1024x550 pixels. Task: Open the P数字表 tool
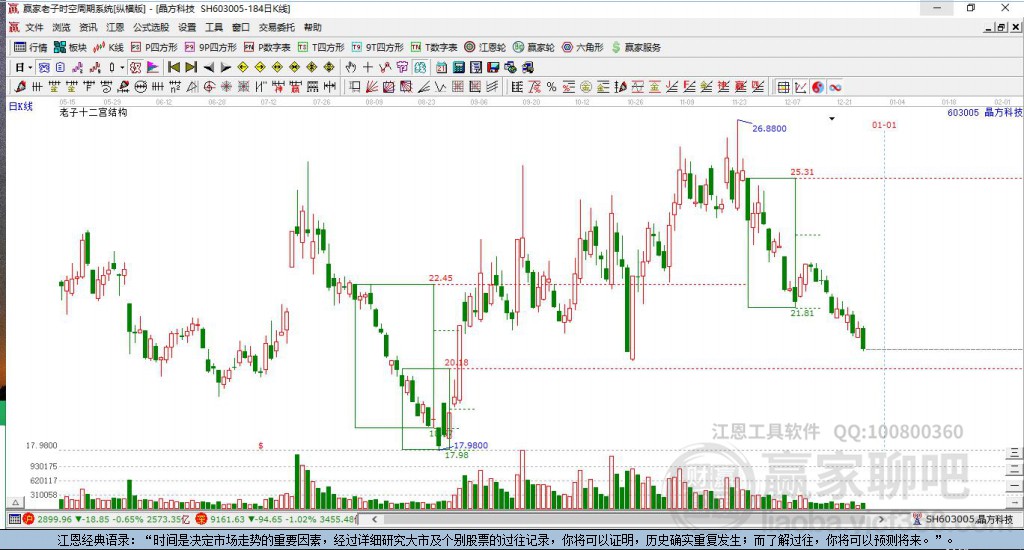pyautogui.click(x=267, y=47)
